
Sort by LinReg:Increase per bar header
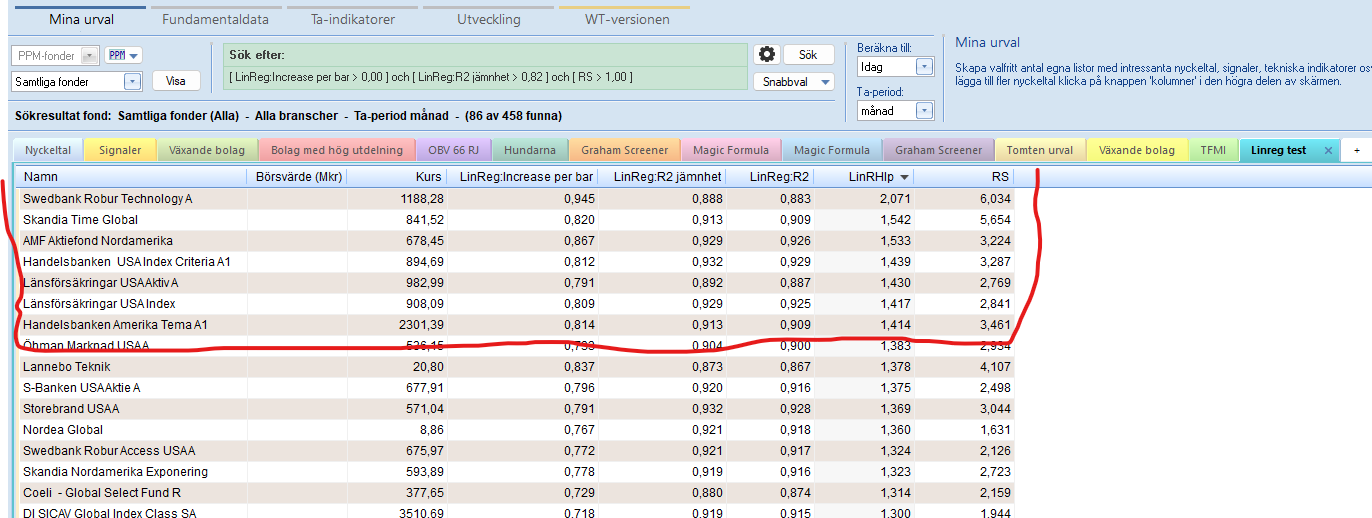pyautogui.click(x=524, y=177)
